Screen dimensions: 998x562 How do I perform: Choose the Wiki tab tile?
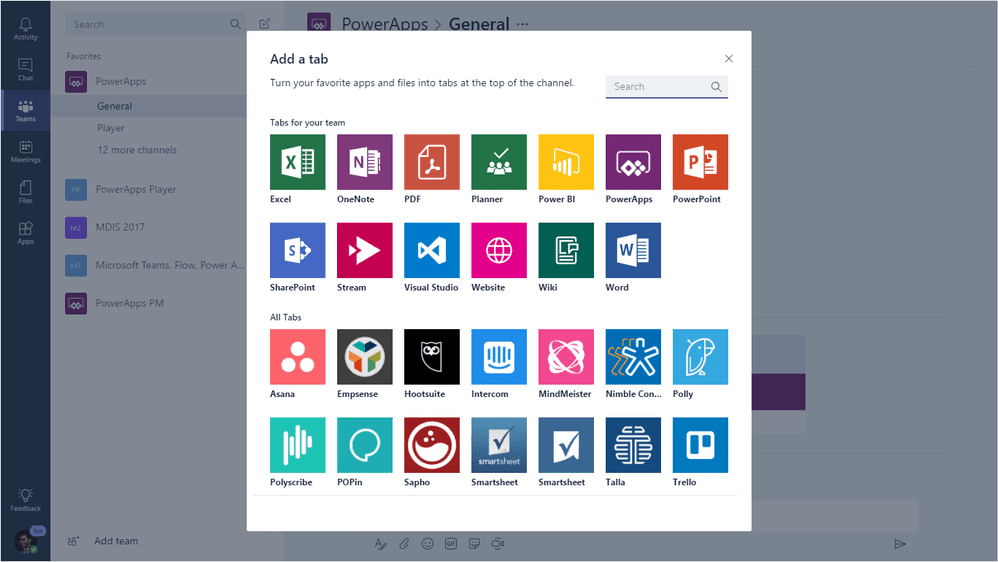(566, 250)
